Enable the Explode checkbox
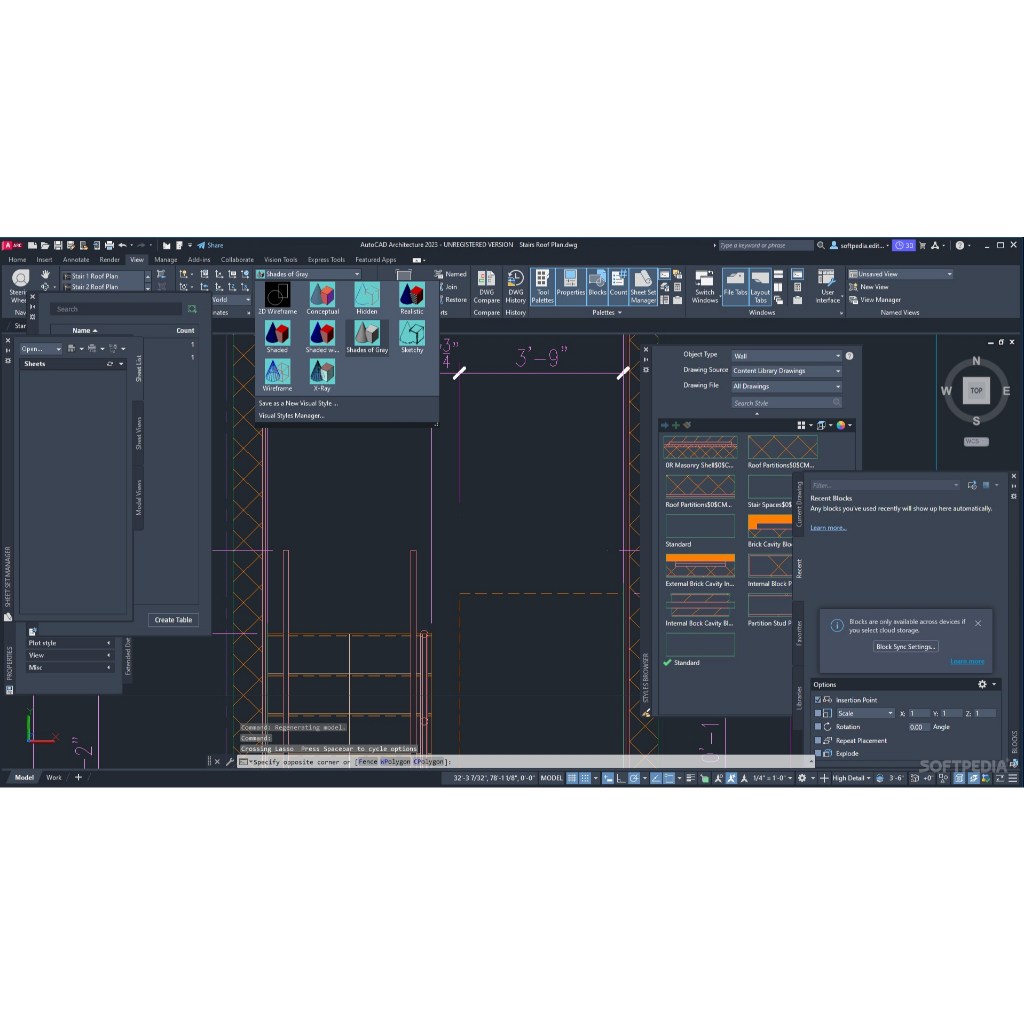This screenshot has height=1024, width=1024. [818, 754]
